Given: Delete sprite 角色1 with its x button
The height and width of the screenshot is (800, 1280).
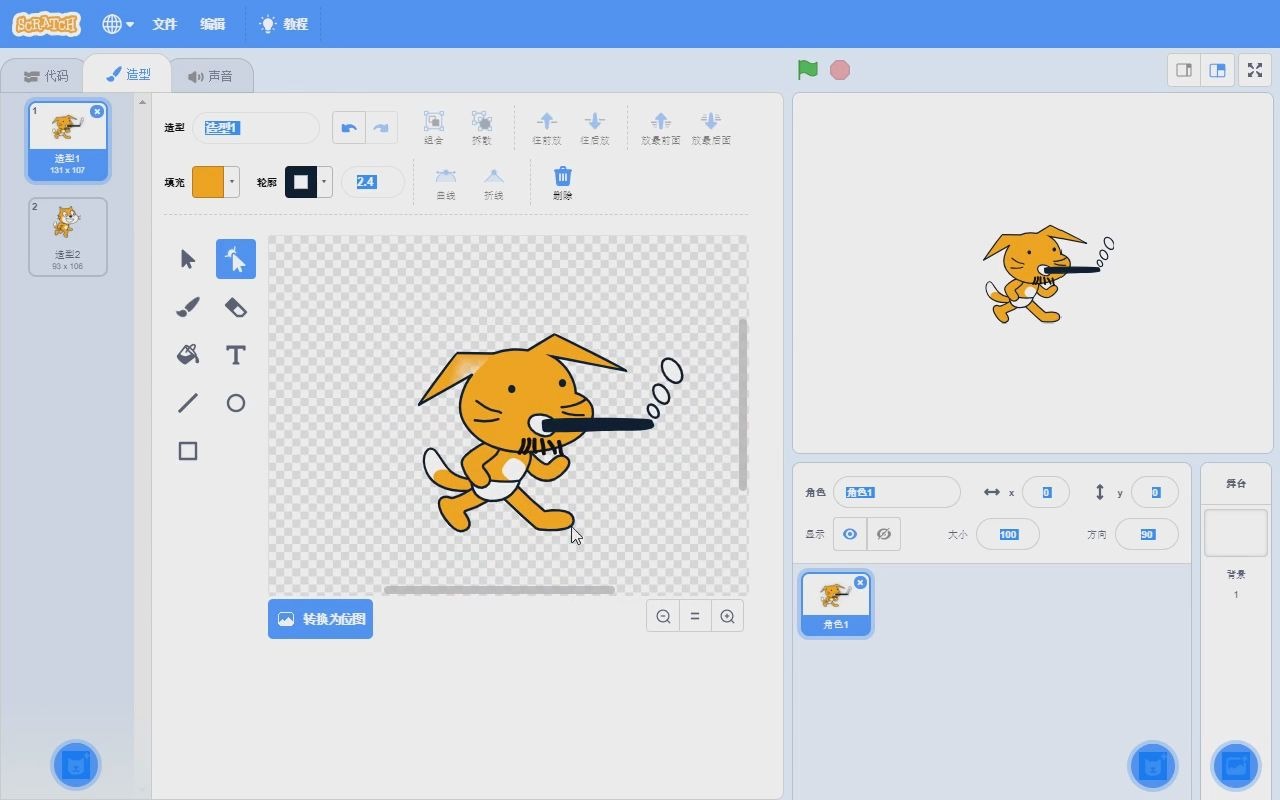Looking at the screenshot, I should pyautogui.click(x=860, y=582).
